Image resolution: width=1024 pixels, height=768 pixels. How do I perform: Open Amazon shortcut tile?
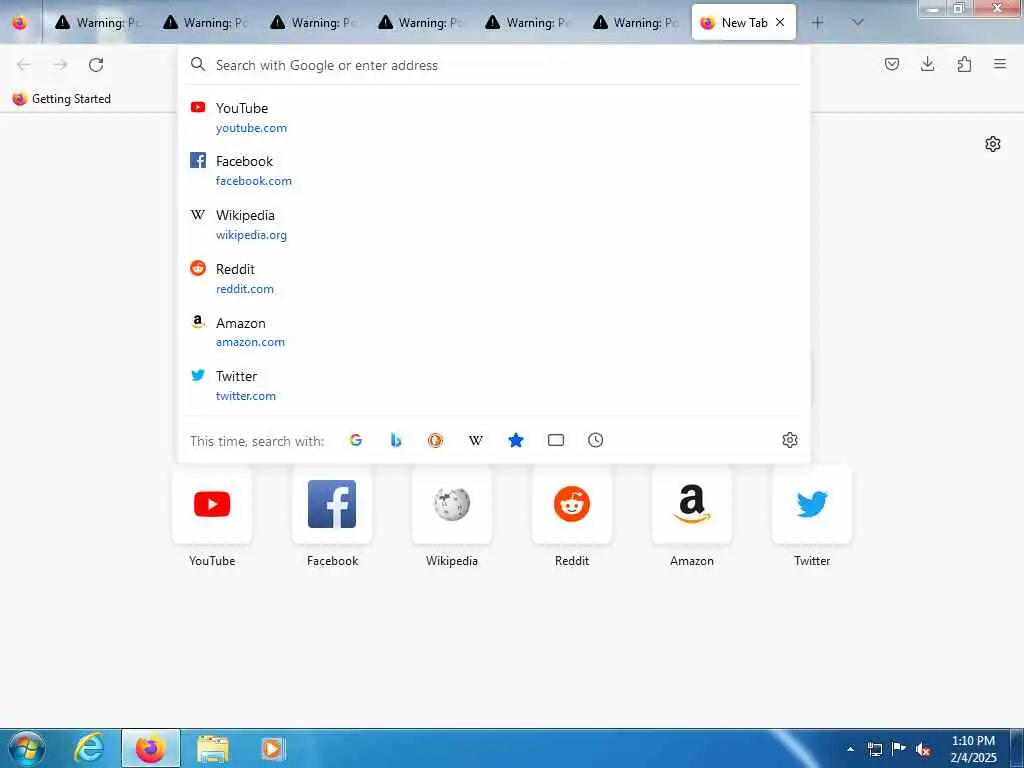(x=692, y=504)
